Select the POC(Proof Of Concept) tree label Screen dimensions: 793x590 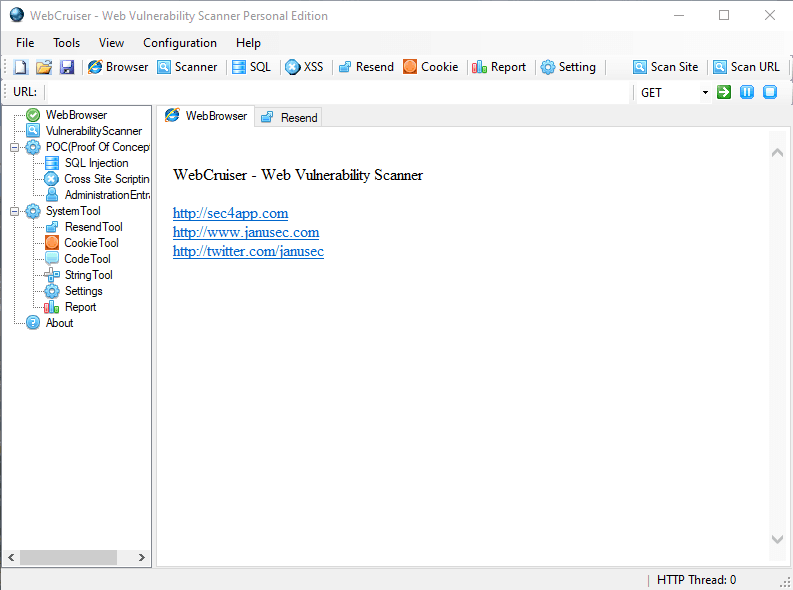click(x=98, y=147)
